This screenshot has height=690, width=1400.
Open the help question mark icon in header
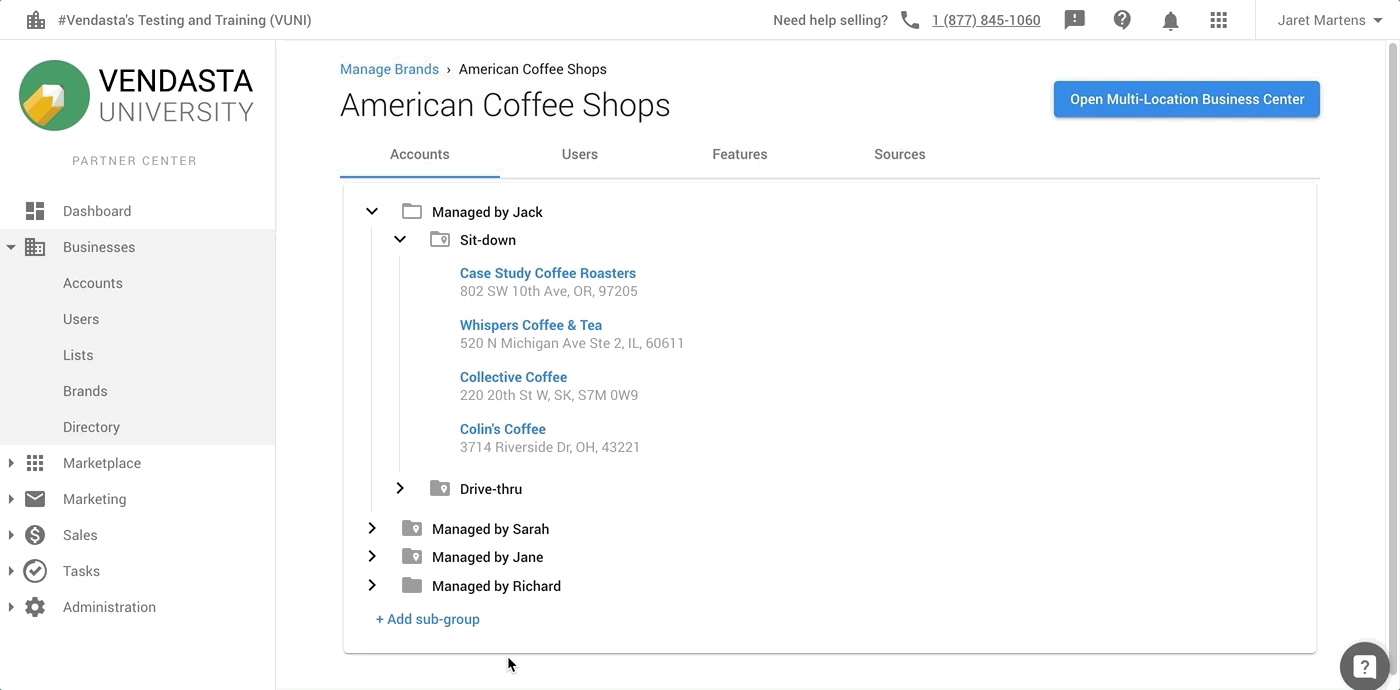1123,20
